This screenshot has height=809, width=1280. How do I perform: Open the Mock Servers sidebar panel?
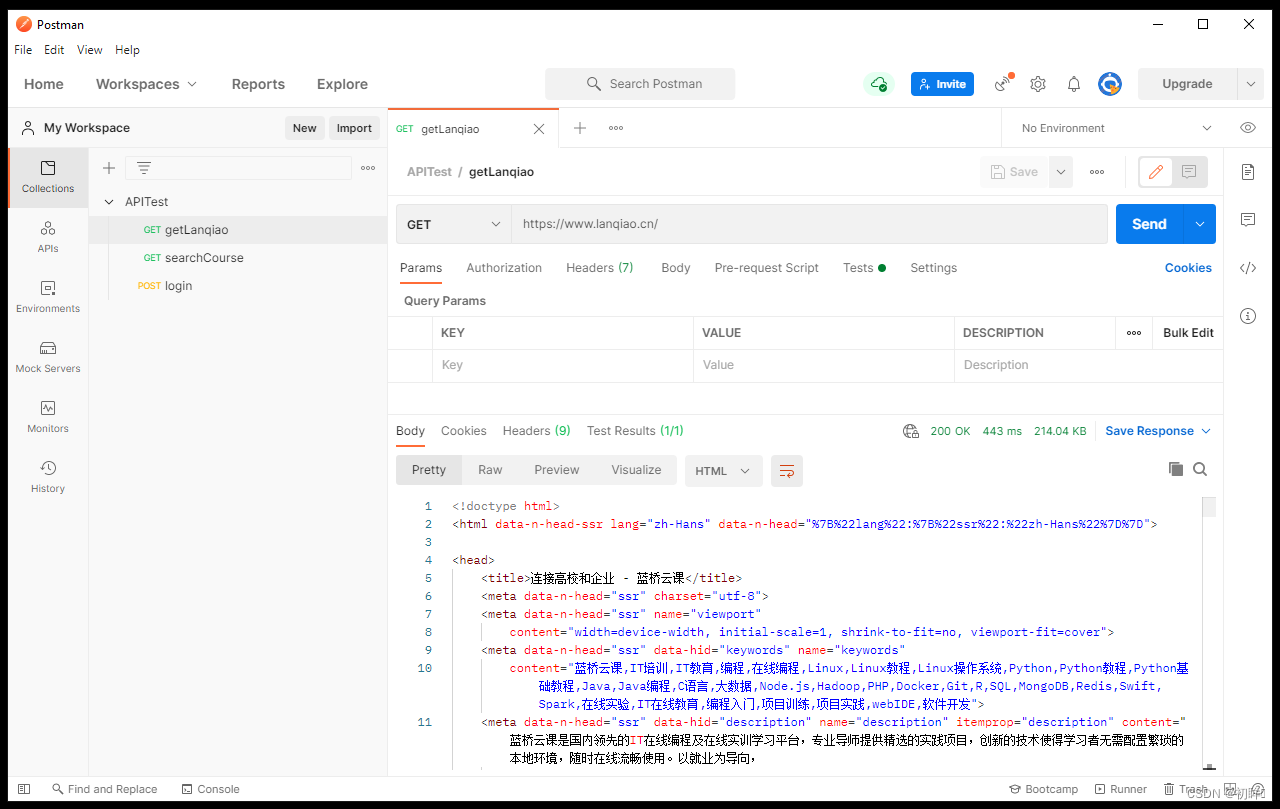tap(48, 357)
